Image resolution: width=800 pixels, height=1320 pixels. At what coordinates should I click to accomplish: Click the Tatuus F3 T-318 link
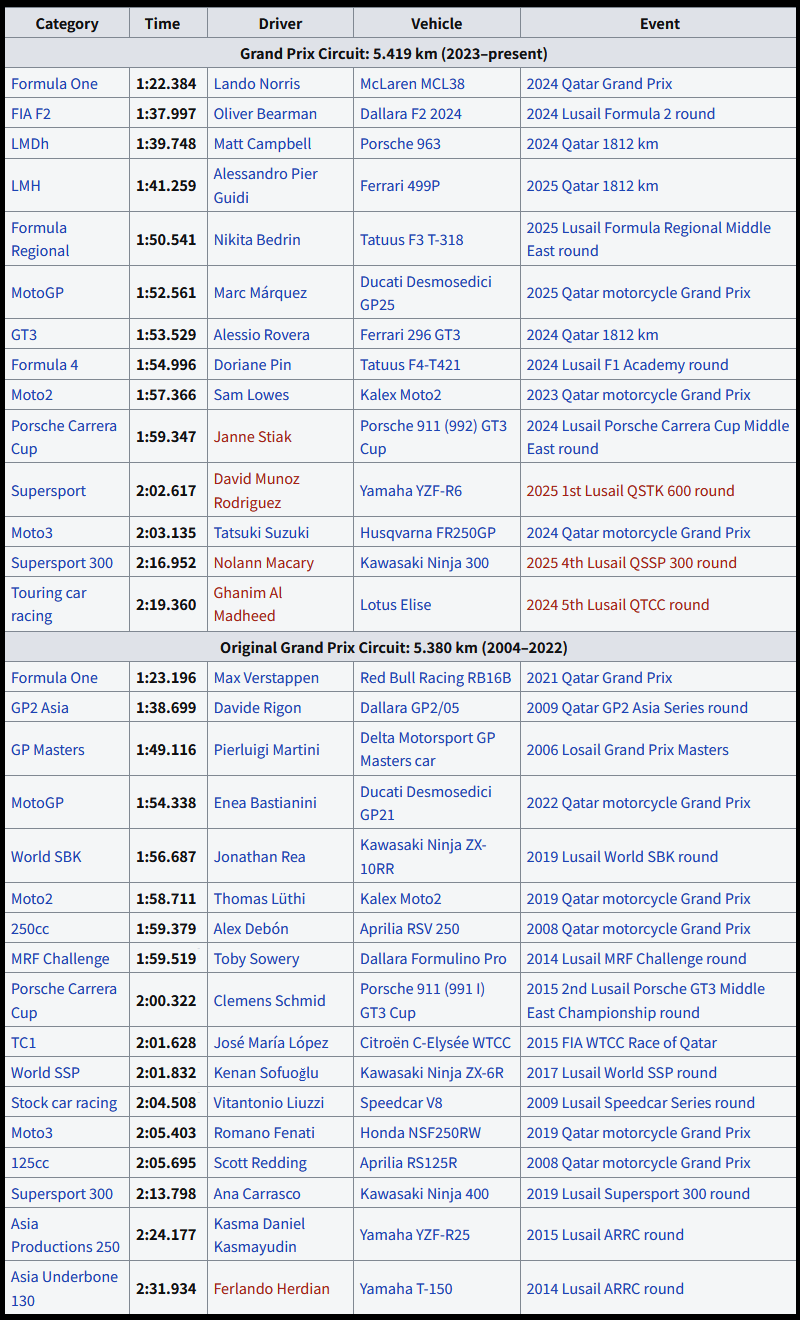pyautogui.click(x=412, y=240)
